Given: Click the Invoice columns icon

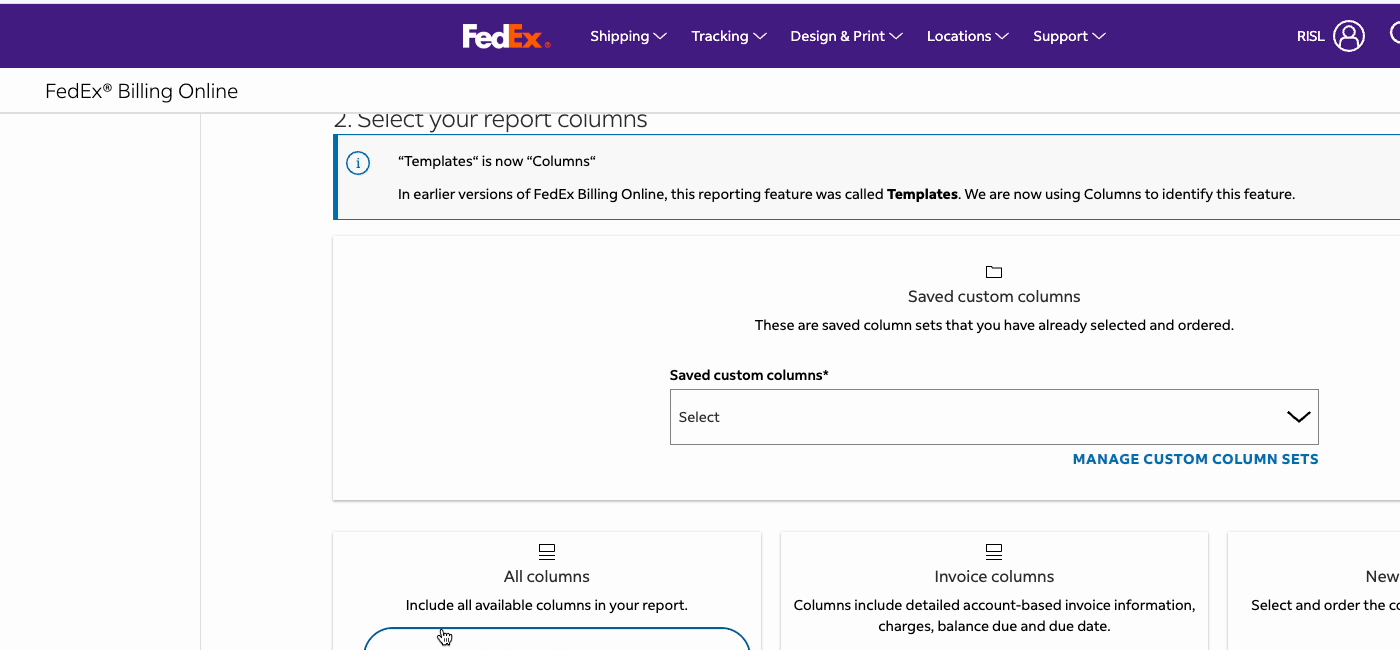Looking at the screenshot, I should coord(994,551).
